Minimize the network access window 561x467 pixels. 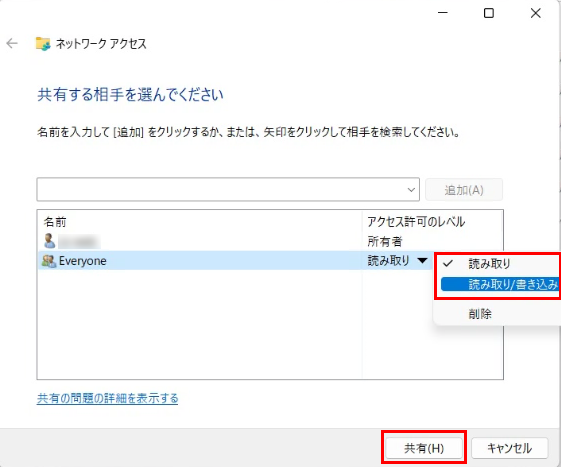pos(443,13)
